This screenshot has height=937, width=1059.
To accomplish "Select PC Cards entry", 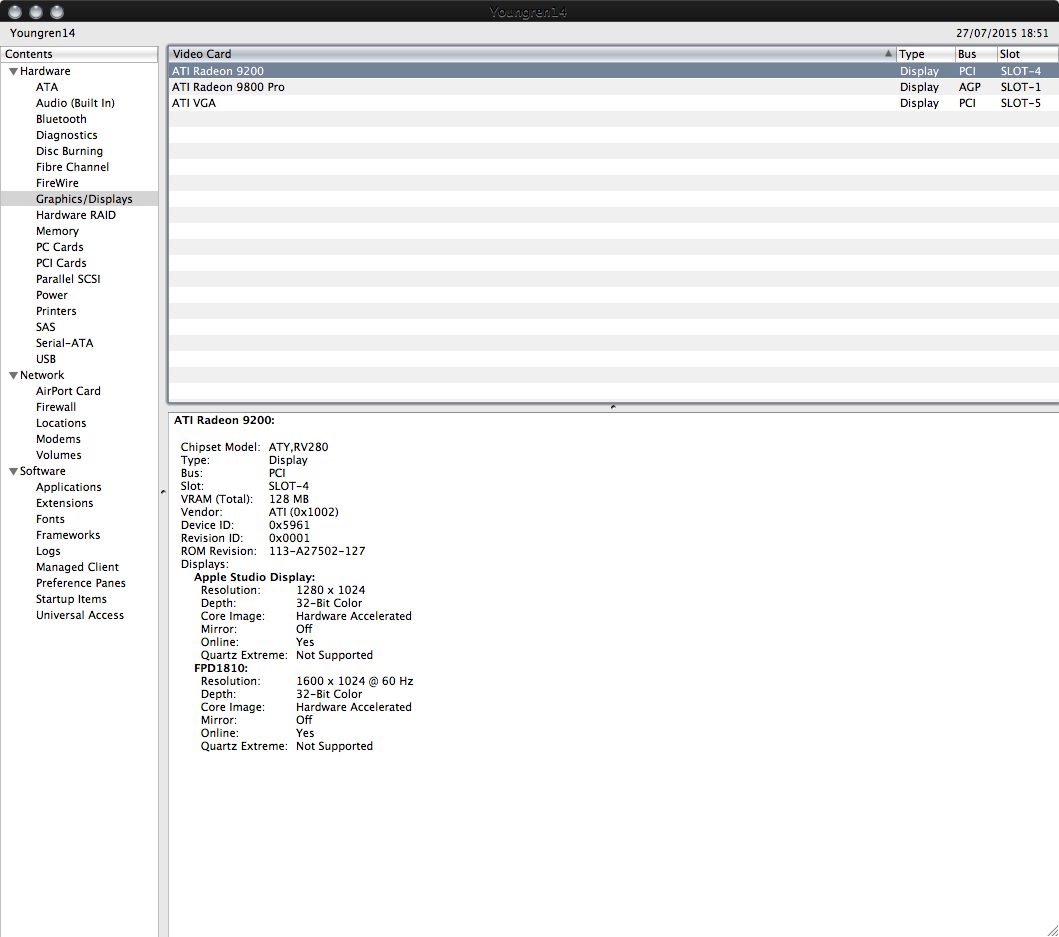I will click(x=59, y=247).
